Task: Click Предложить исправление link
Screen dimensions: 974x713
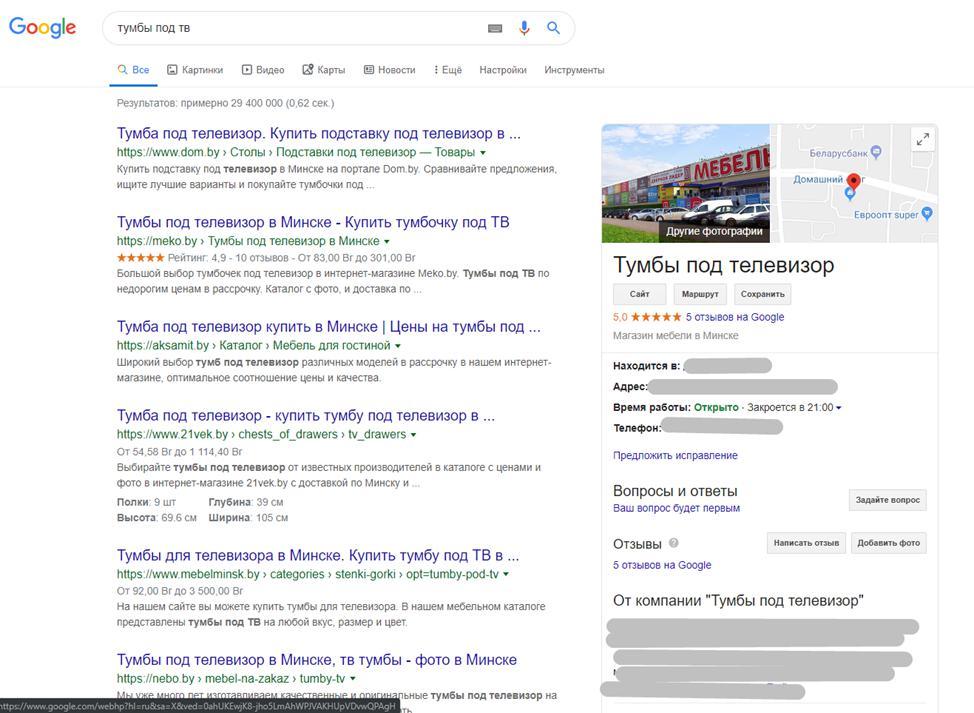Action: (x=675, y=455)
